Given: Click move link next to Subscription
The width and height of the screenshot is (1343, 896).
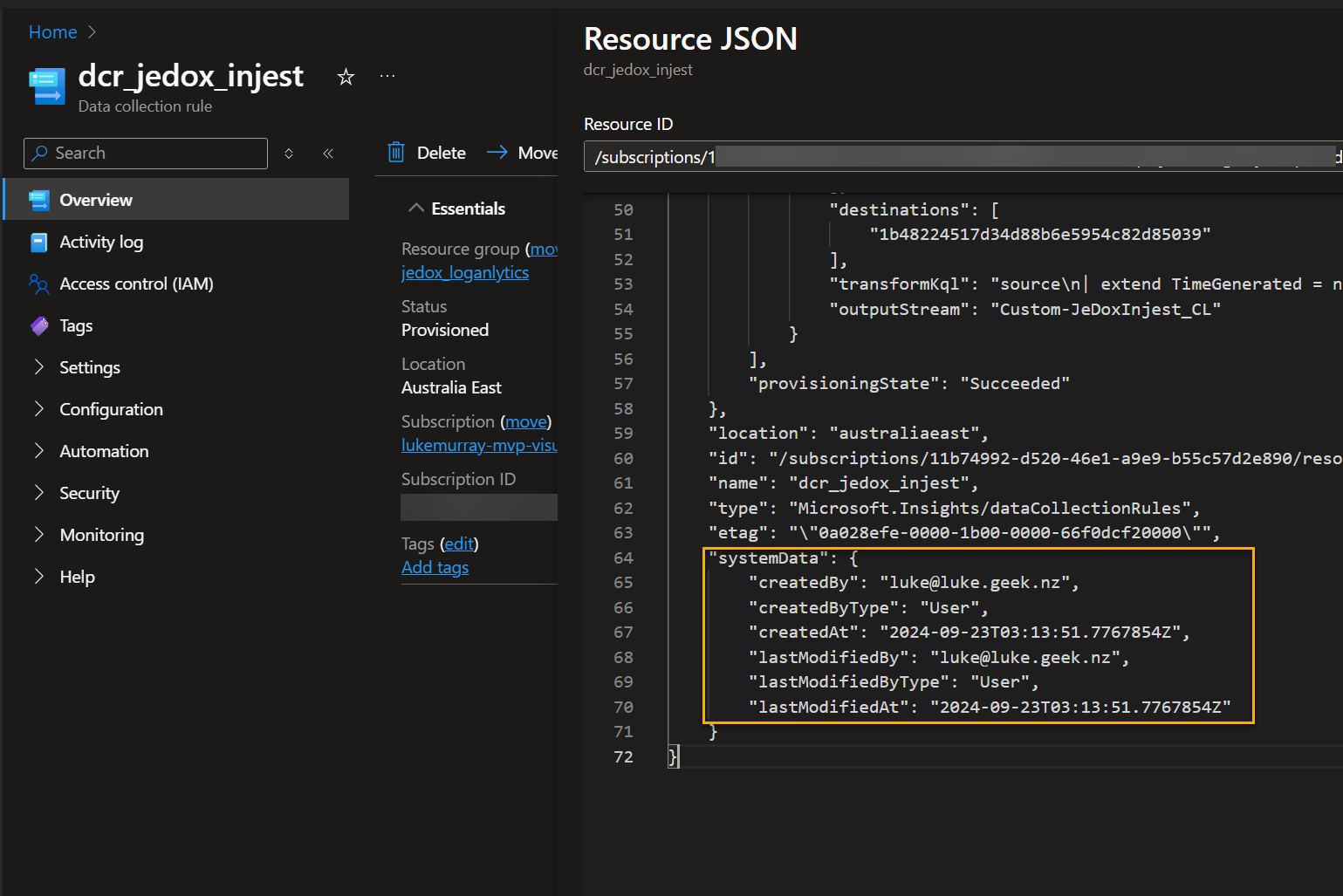Looking at the screenshot, I should pyautogui.click(x=526, y=421).
